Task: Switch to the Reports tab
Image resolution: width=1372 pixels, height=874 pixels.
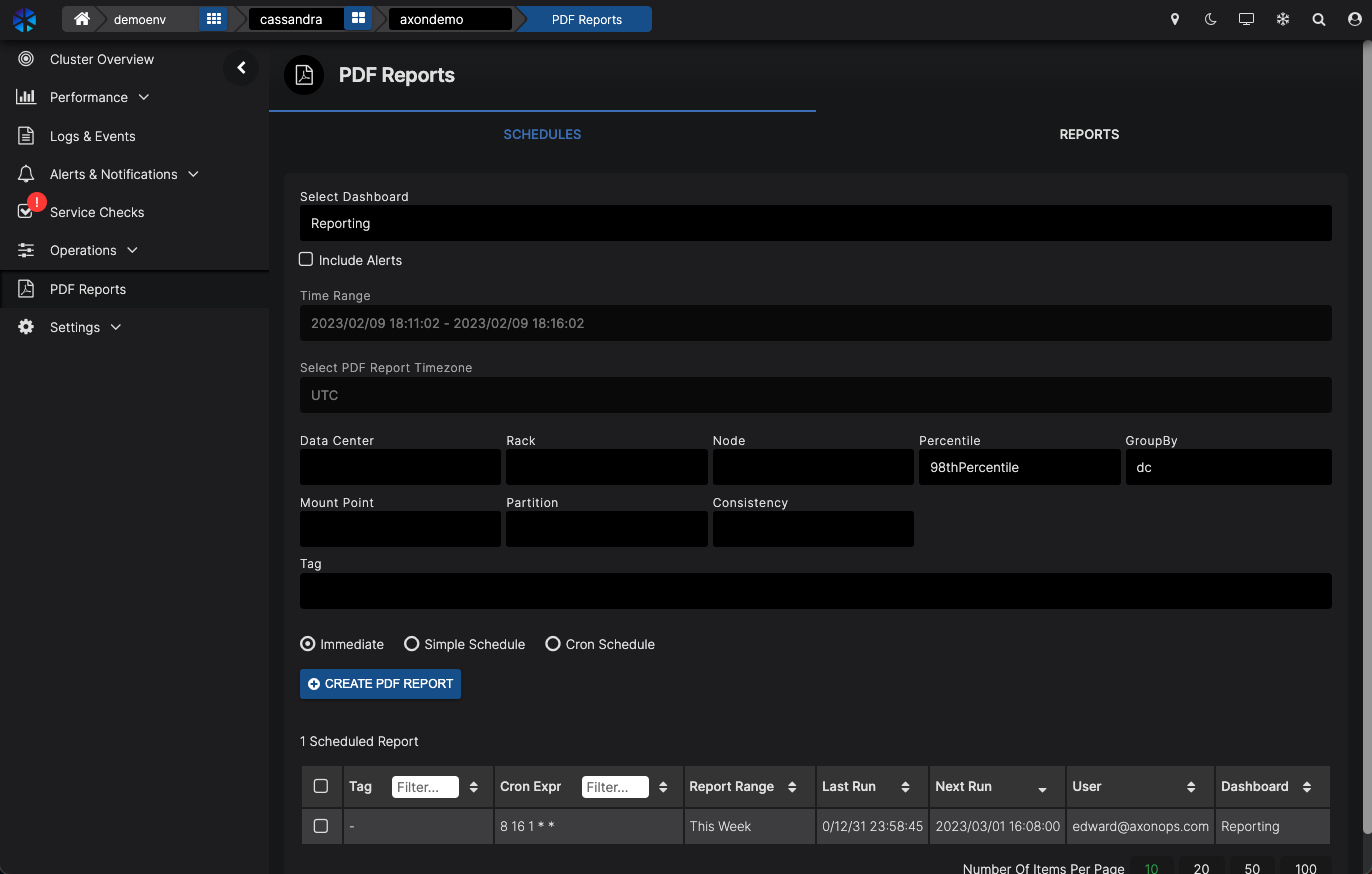Action: (x=1089, y=134)
